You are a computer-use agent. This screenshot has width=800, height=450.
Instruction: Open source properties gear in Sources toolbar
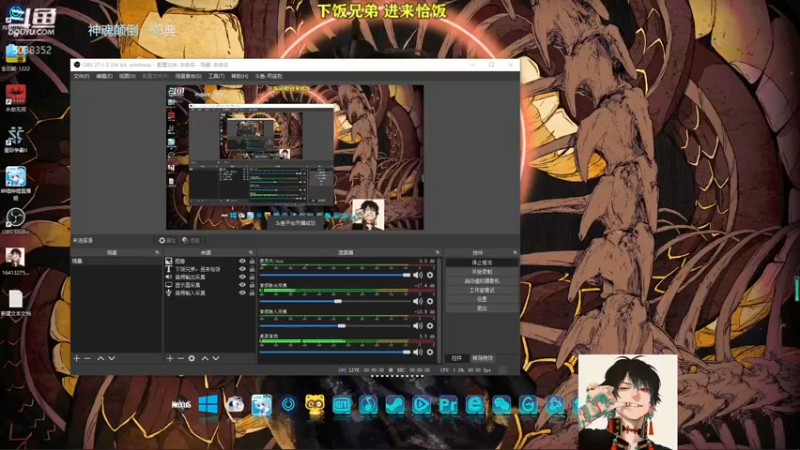tap(192, 358)
